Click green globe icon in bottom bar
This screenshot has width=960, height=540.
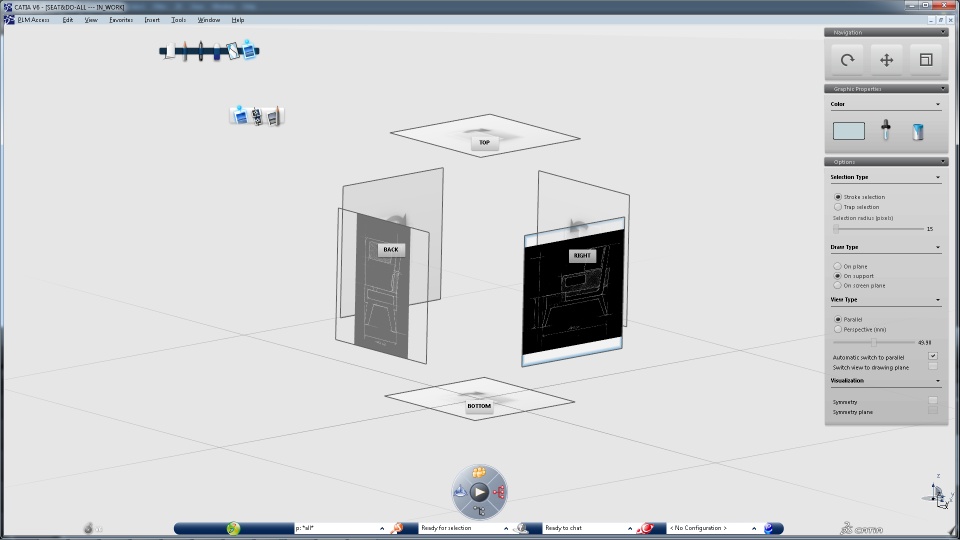(x=233, y=528)
